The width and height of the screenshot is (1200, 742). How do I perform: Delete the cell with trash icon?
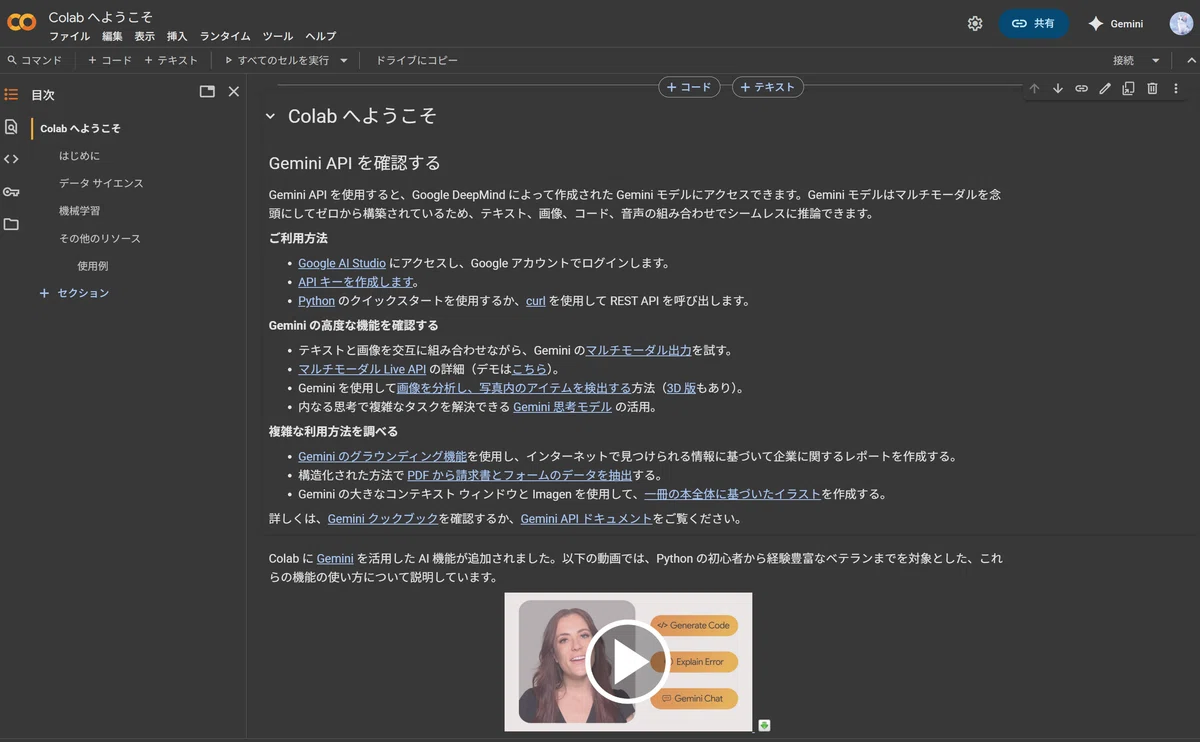click(x=1152, y=88)
